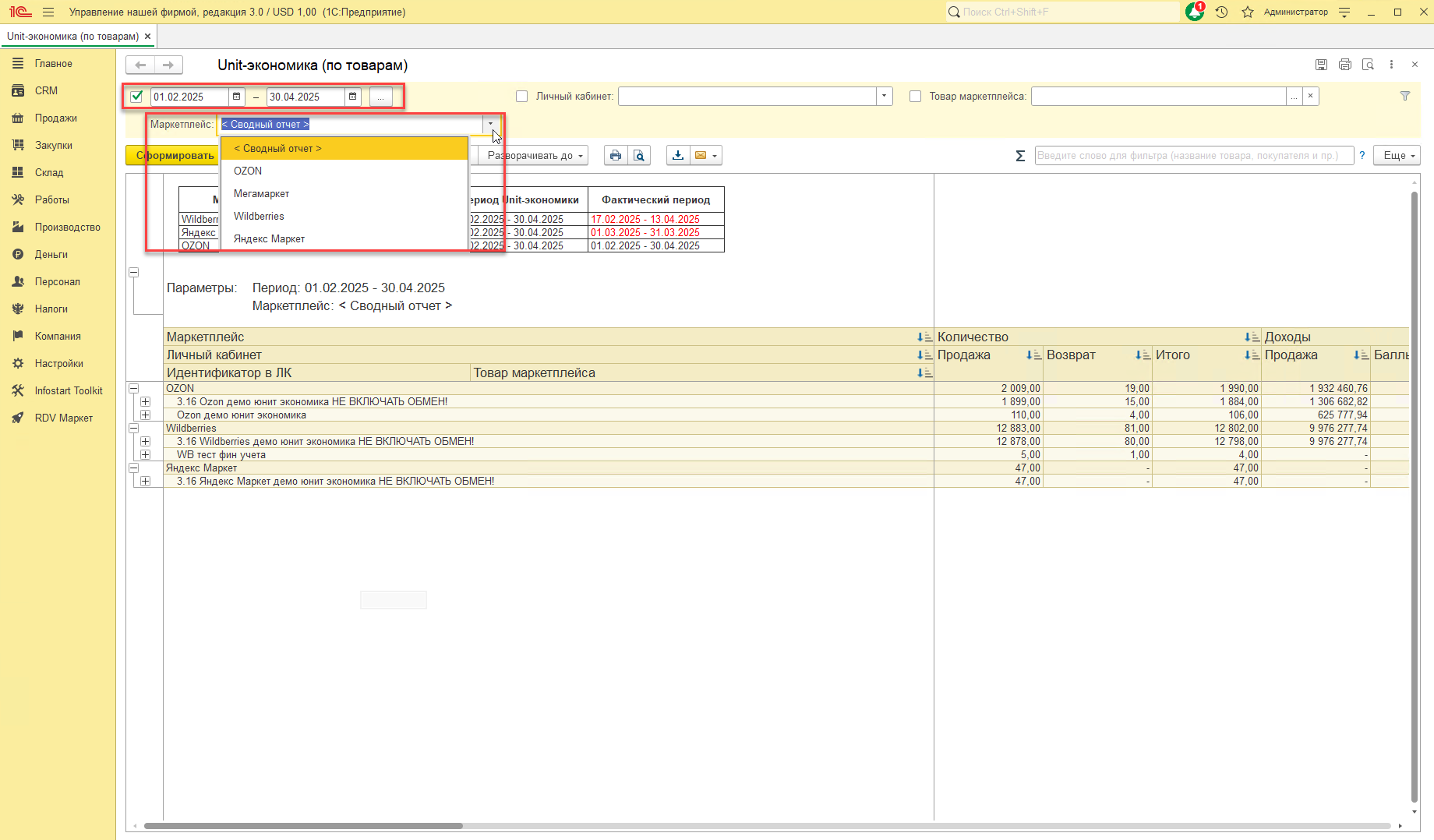The image size is (1434, 840).
Task: Open favorites star icon
Action: coord(1247,12)
